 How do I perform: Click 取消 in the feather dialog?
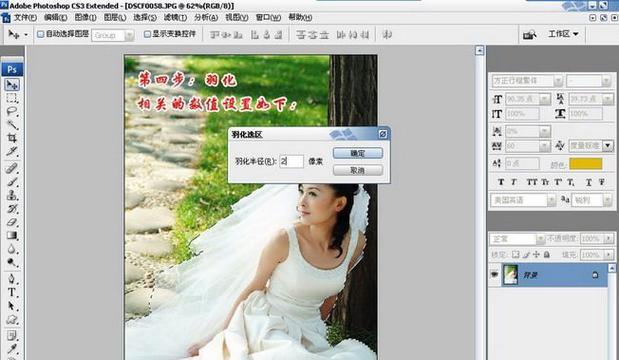point(358,171)
